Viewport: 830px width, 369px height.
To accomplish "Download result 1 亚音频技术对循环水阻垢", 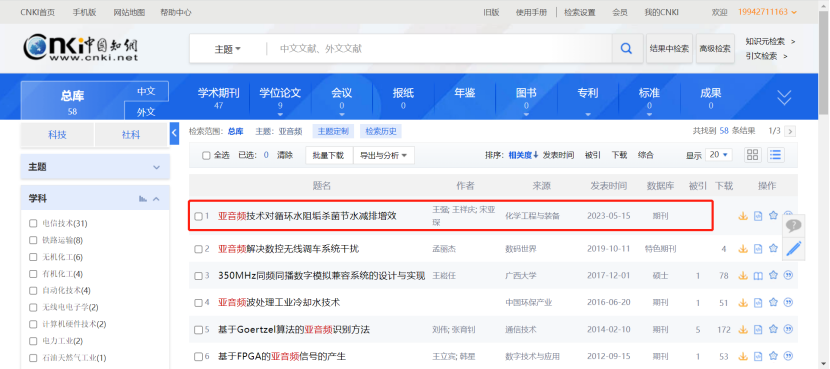I will [743, 216].
